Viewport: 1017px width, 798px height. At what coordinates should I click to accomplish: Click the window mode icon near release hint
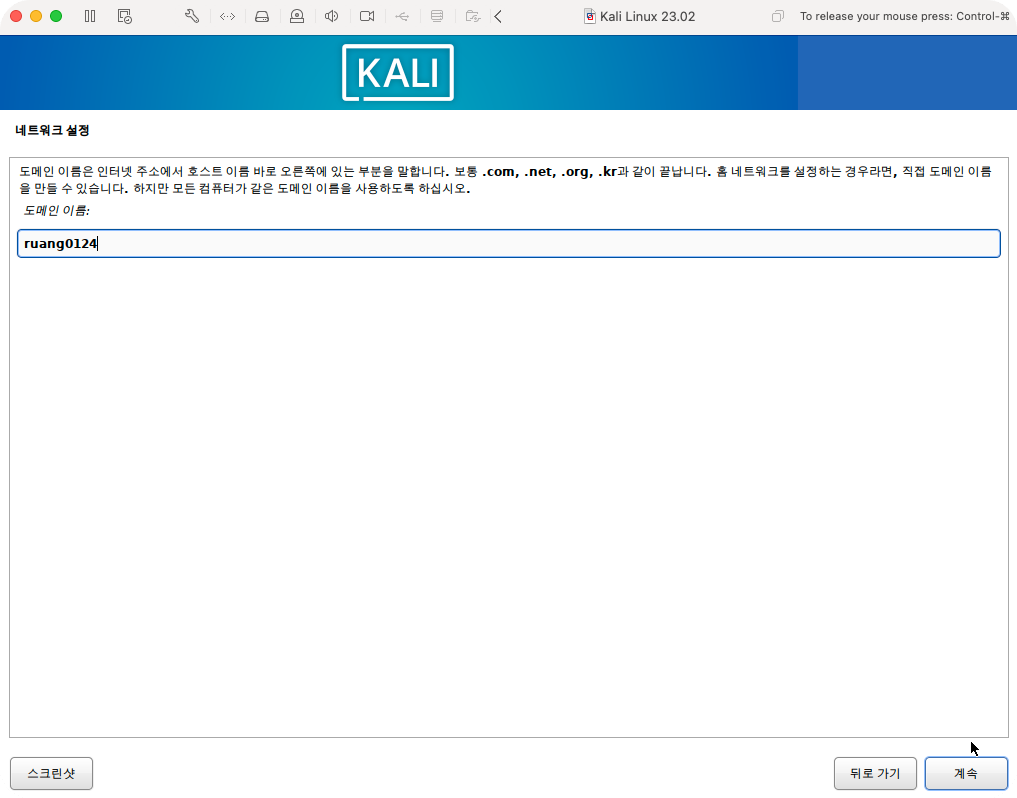pos(778,16)
